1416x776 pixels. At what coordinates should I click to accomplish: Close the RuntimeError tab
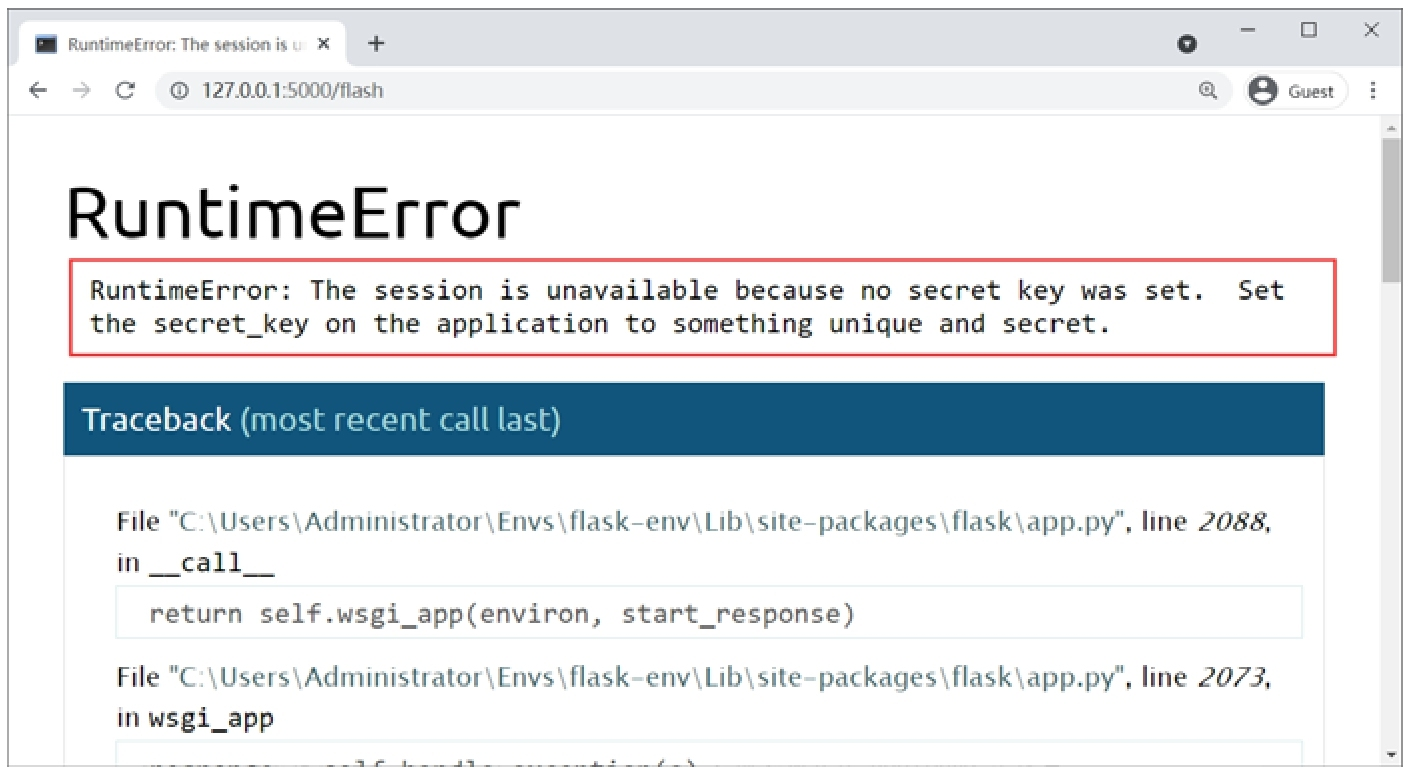pyautogui.click(x=324, y=44)
